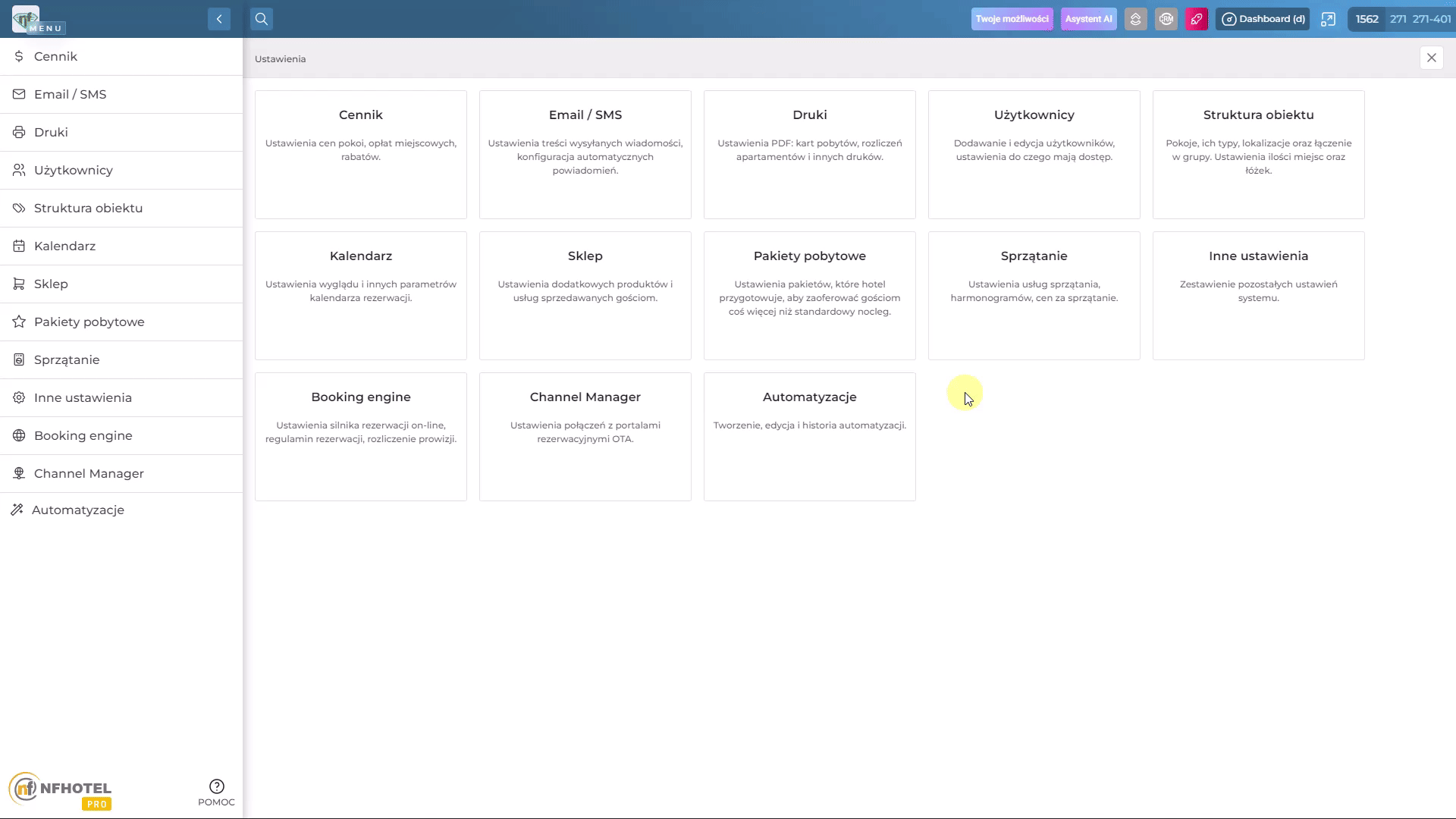The height and width of the screenshot is (819, 1456).
Task: Click the envelope icon beside Email / SMS
Action: tap(19, 94)
